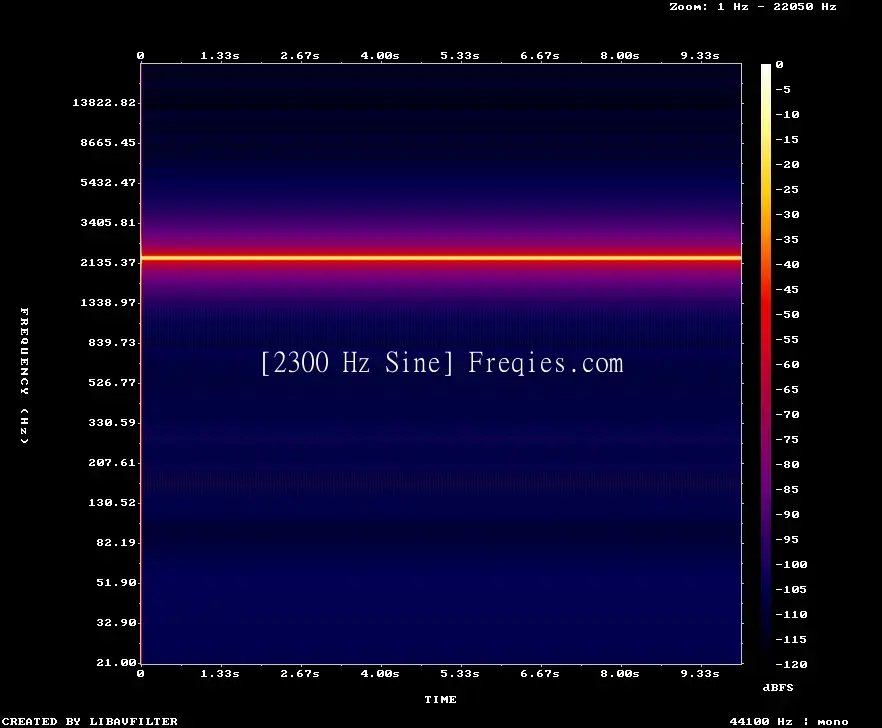Click the 1.33s label on bottom time axis
This screenshot has height=728, width=882.
pos(220,673)
